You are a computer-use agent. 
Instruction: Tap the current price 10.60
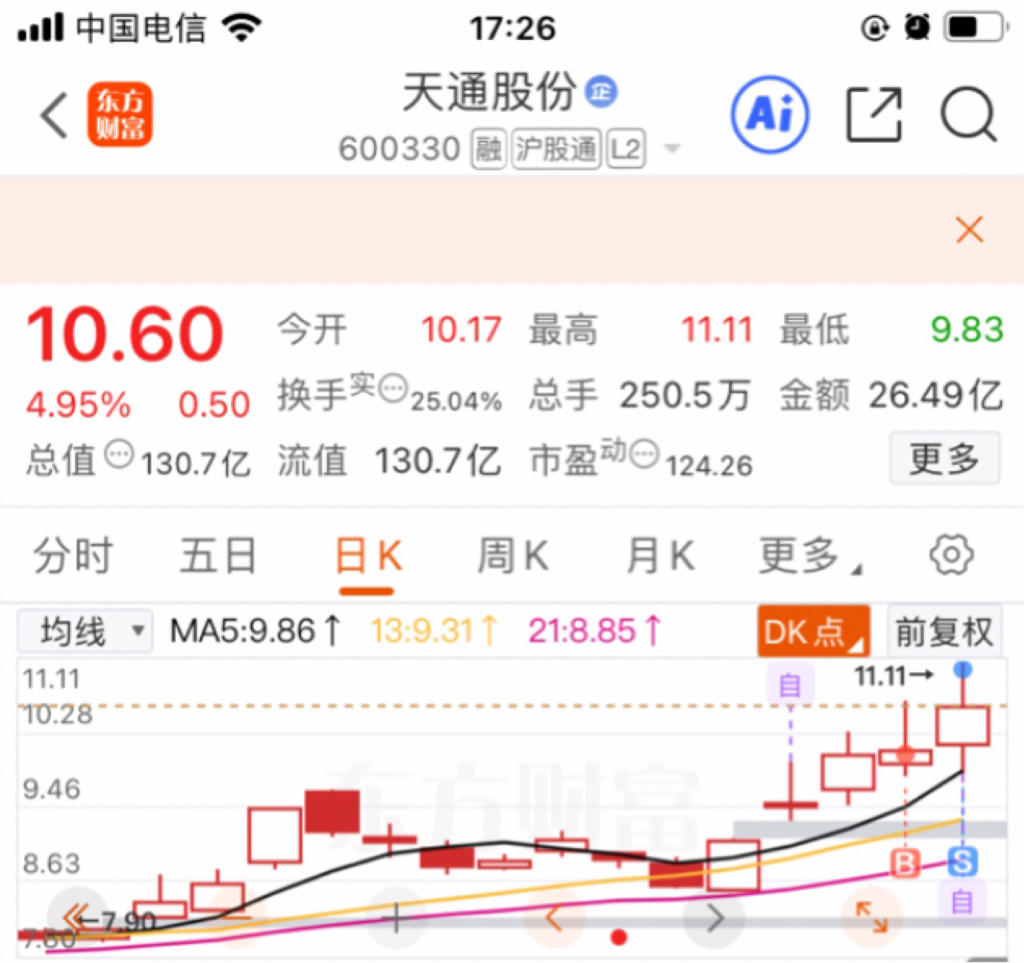pos(125,334)
